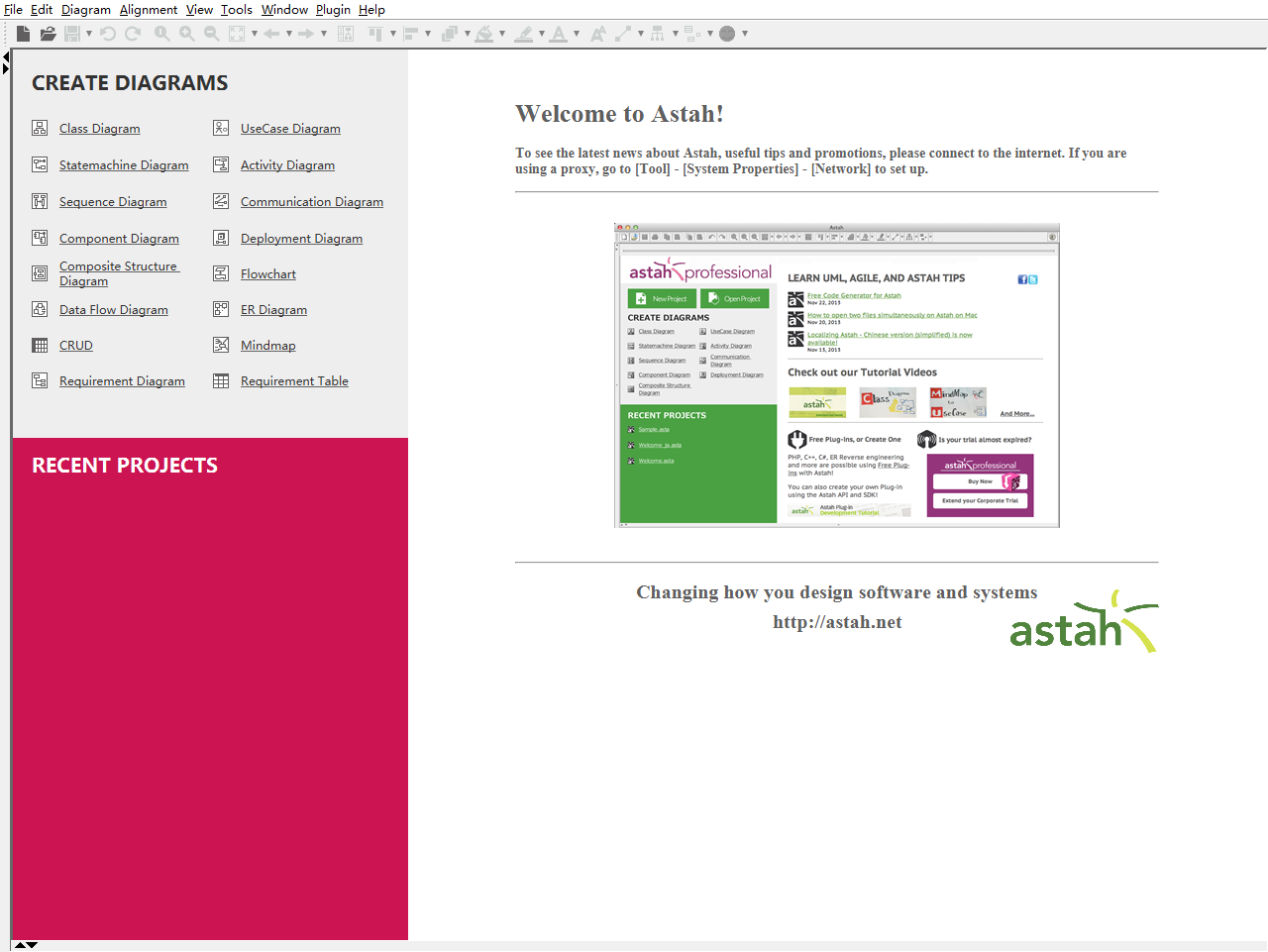Open dropdown beside fill color bucket
Viewport: 1268px width, 952px height.
click(x=502, y=34)
